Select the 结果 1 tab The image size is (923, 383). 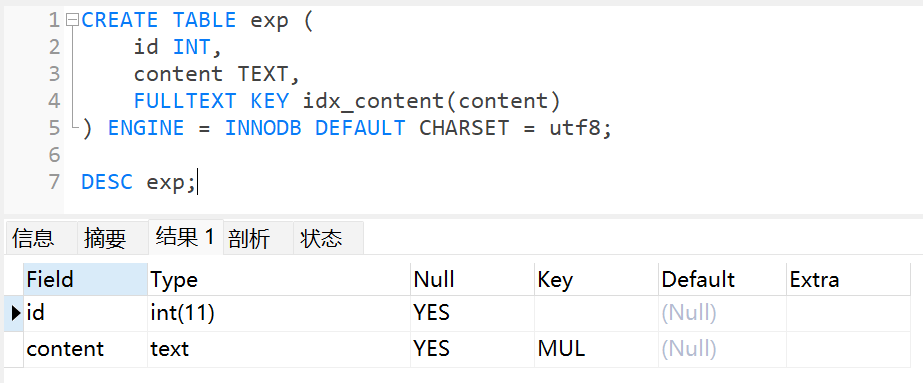[x=185, y=237]
